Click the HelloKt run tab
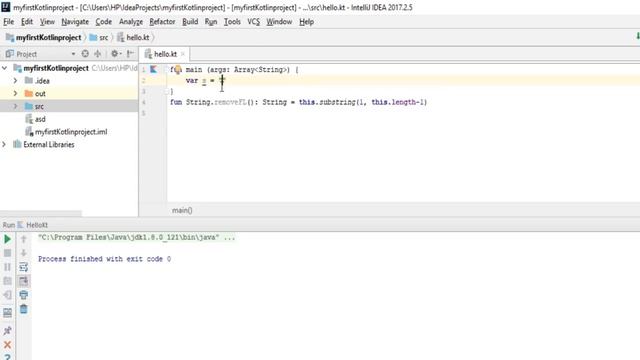 click(x=33, y=225)
